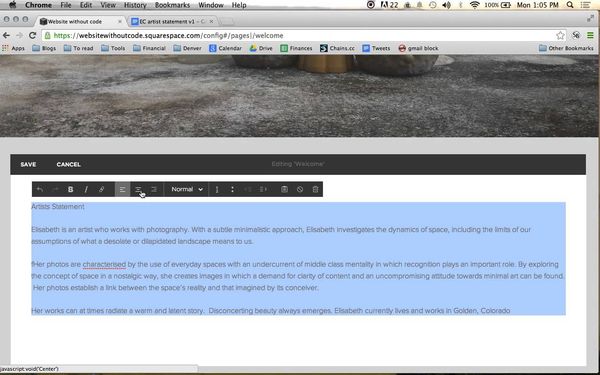Delete the text block with the trash icon
Viewport: 600px width, 375px height.
coord(315,189)
